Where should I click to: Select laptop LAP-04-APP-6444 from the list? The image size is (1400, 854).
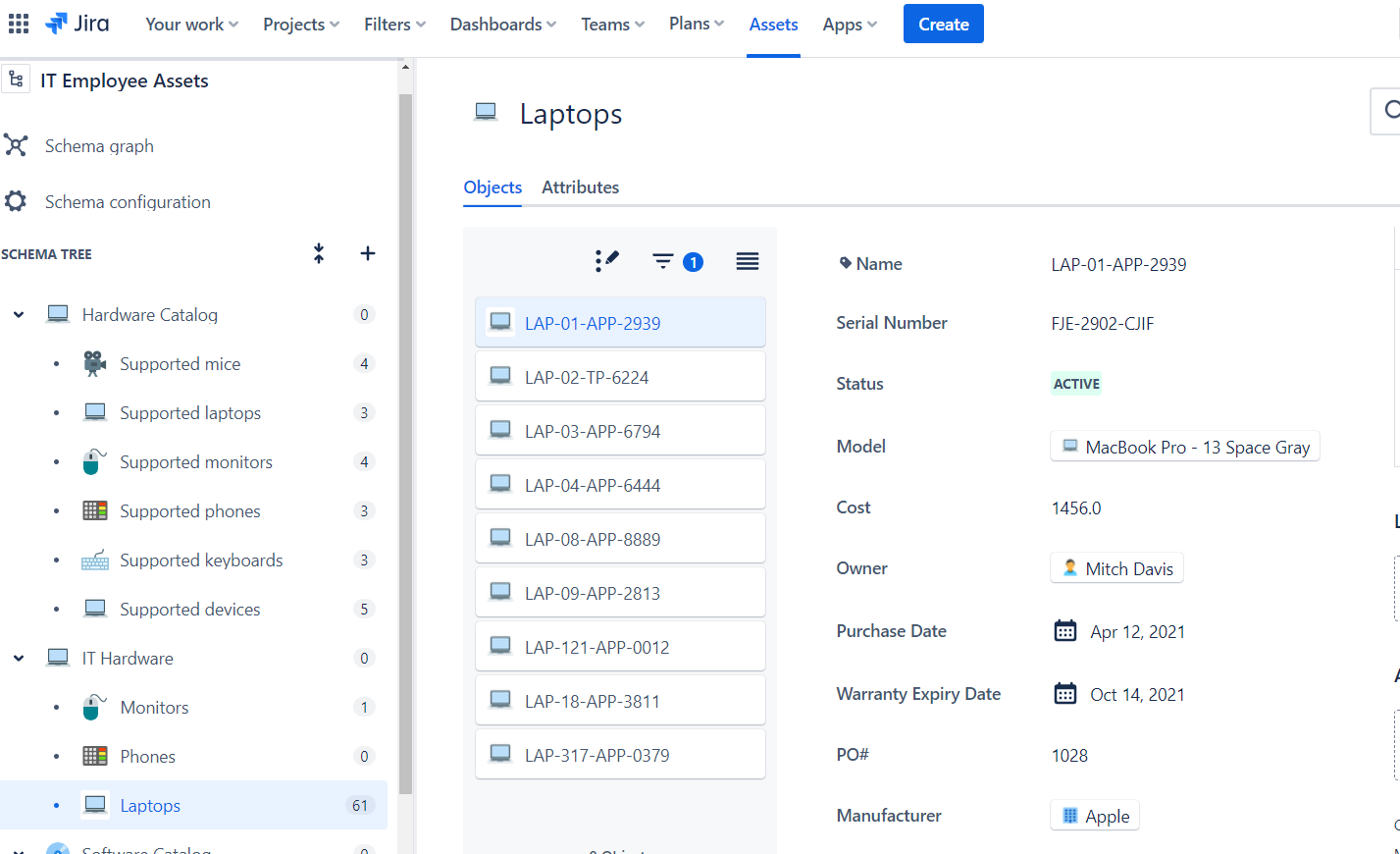point(619,483)
